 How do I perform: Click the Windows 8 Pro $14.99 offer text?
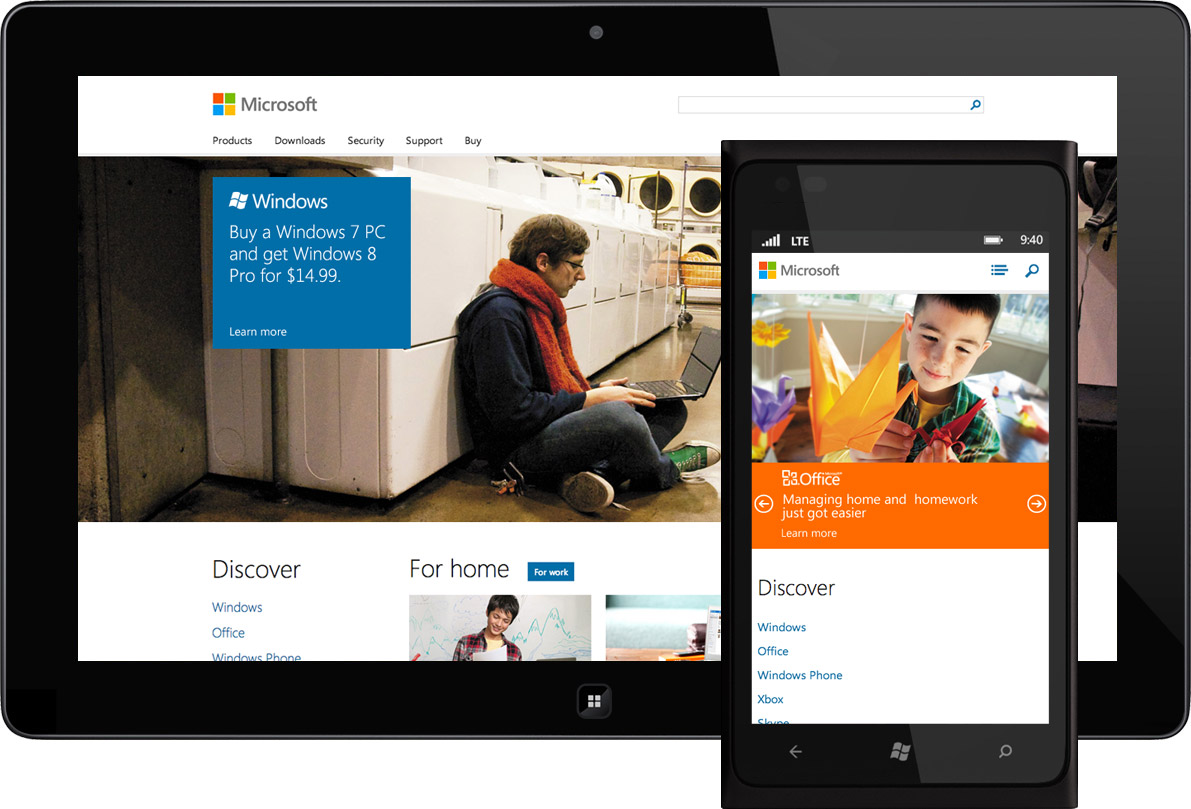tap(307, 254)
